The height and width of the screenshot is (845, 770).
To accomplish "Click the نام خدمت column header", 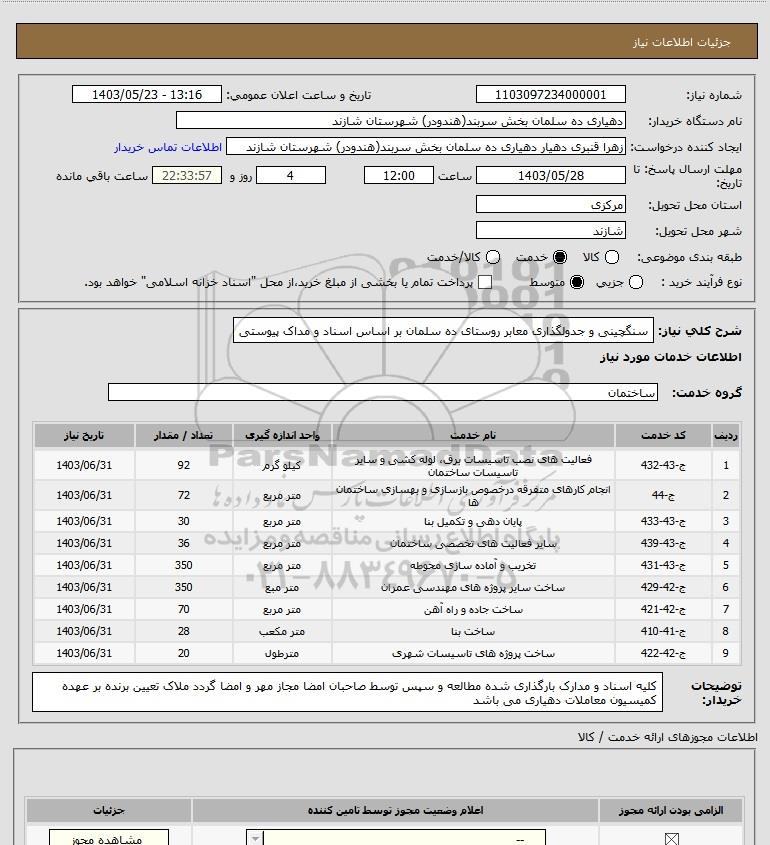I will (x=473, y=435).
